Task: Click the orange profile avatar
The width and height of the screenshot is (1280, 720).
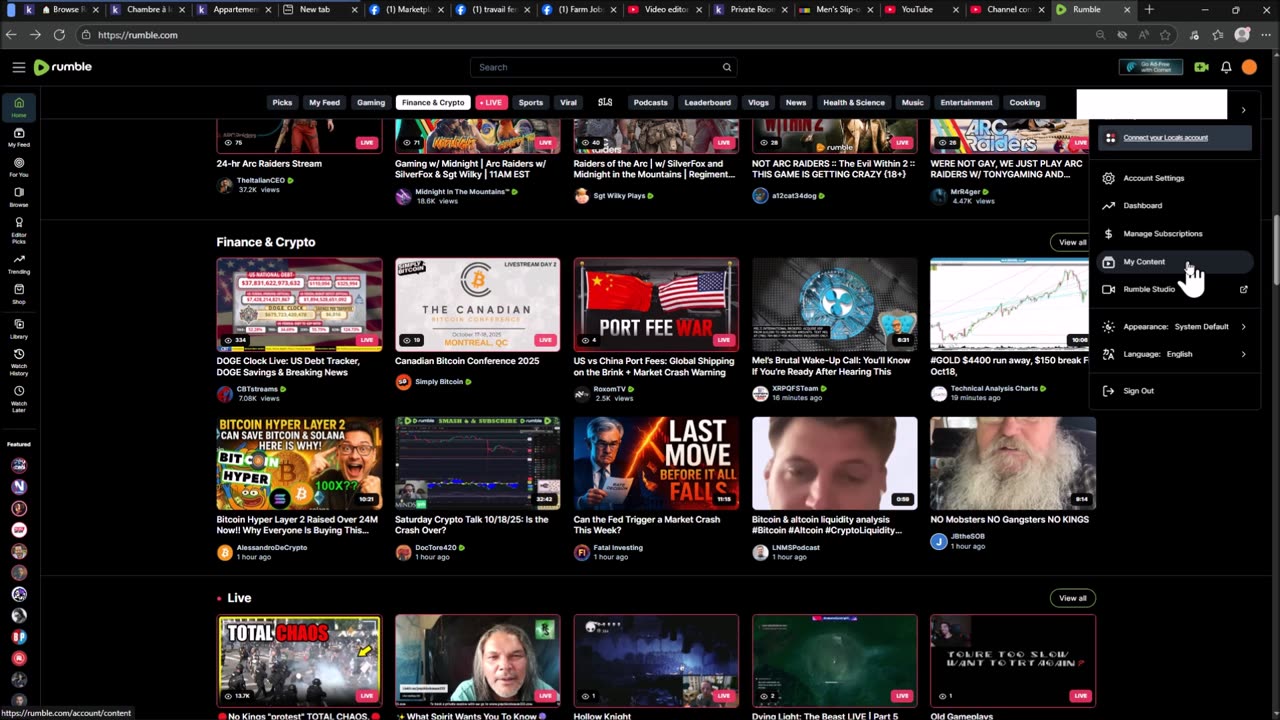Action: pos(1249,67)
